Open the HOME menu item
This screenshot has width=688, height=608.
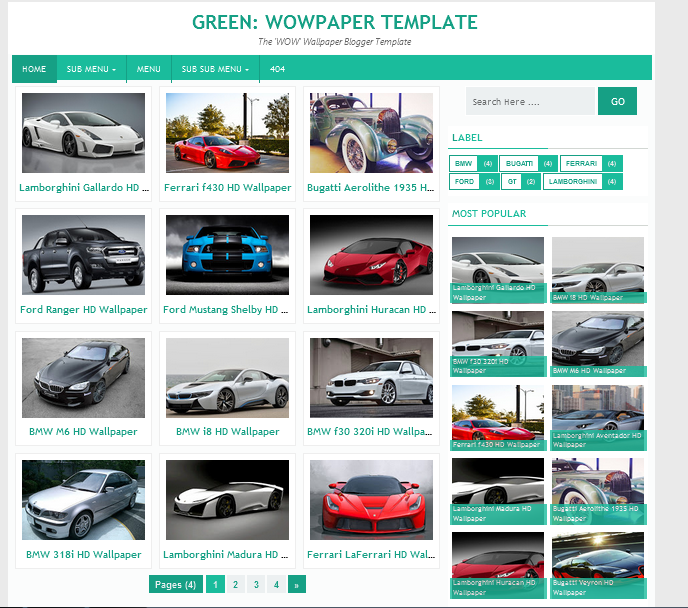pos(34,69)
